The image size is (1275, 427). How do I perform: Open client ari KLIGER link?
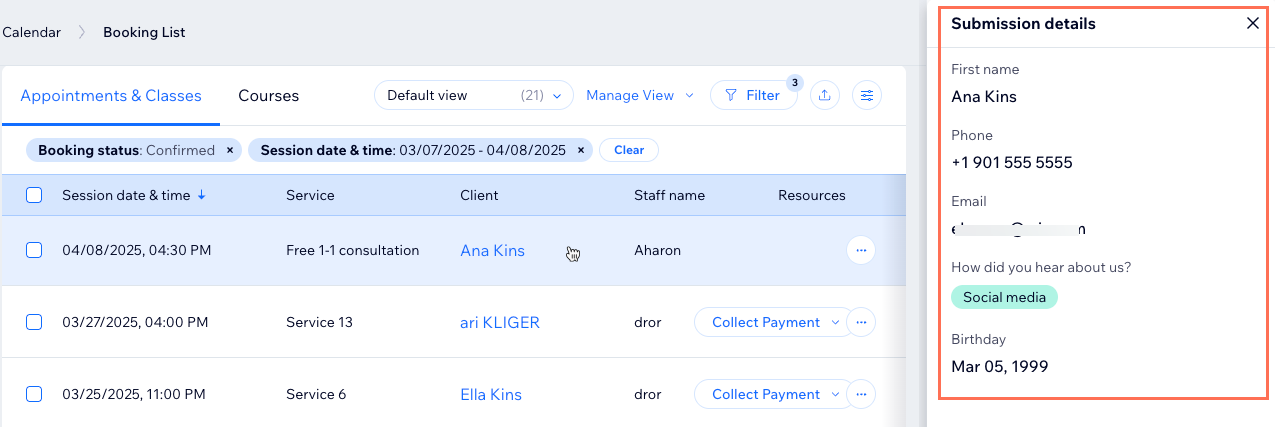pyautogui.click(x=500, y=322)
